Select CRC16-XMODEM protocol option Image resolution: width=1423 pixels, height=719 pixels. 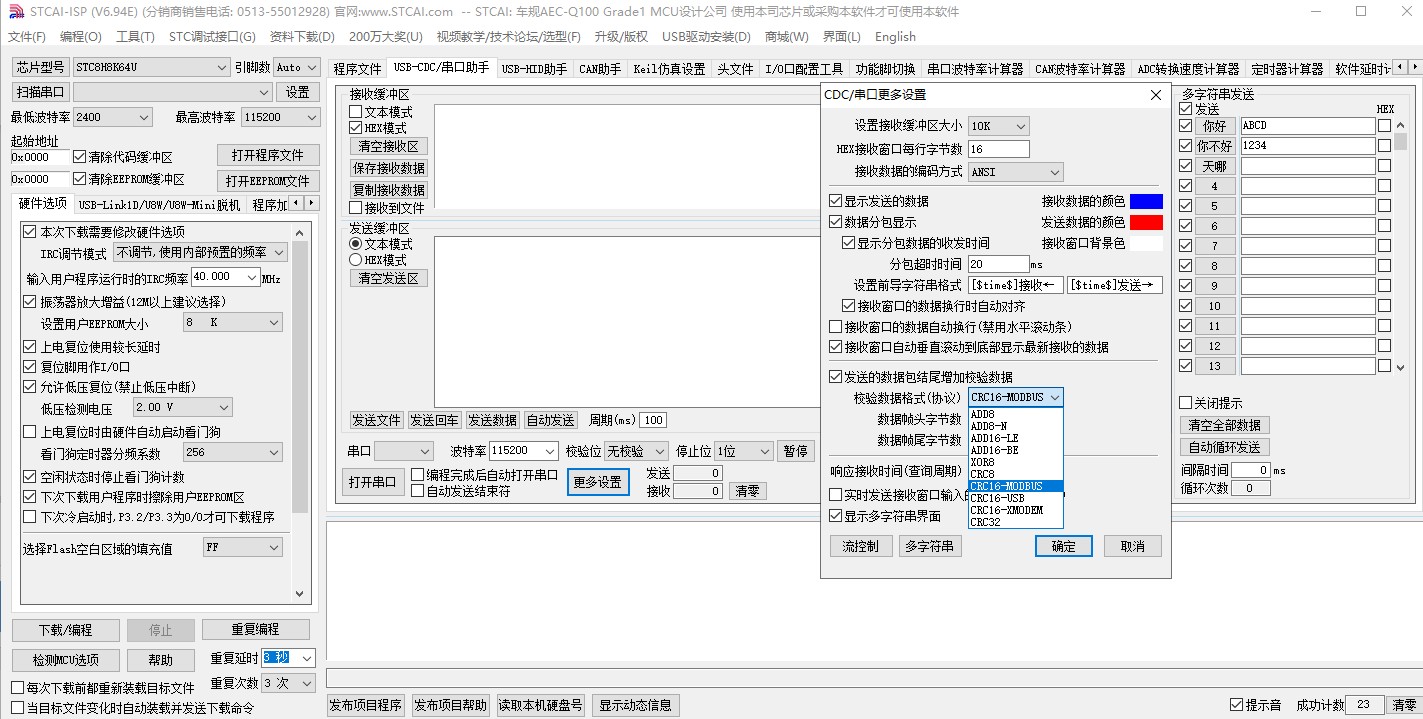coord(1016,510)
